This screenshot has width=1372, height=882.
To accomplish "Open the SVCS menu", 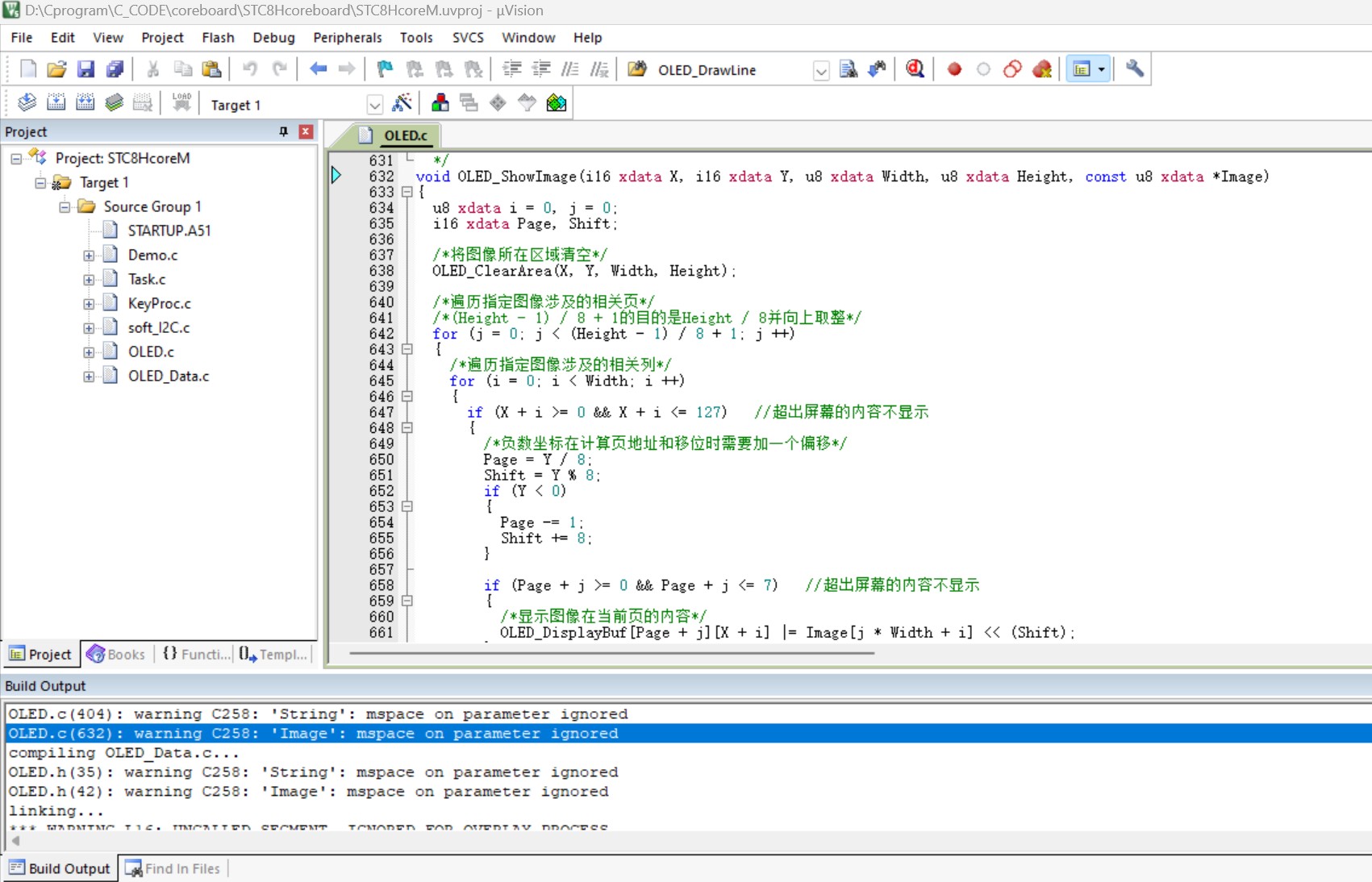I will (468, 38).
